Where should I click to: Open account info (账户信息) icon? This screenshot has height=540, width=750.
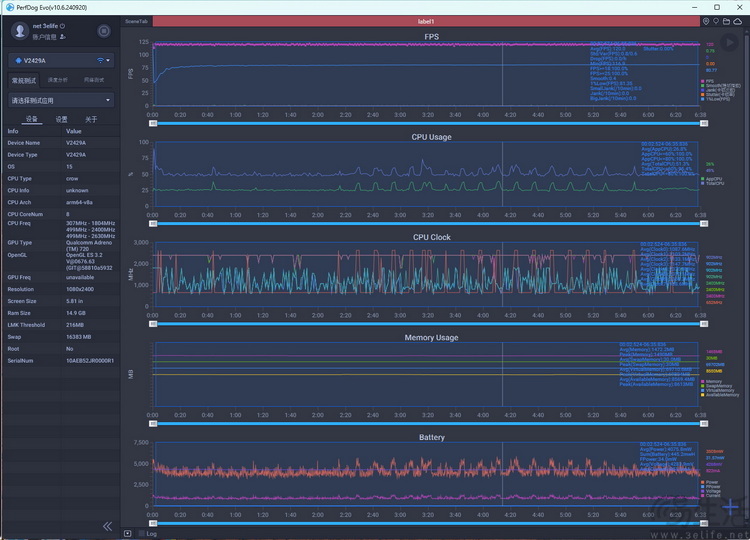click(x=63, y=37)
